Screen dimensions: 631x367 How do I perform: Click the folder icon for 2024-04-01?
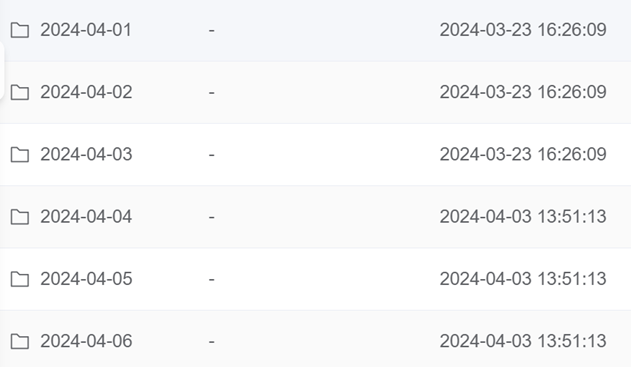click(20, 30)
